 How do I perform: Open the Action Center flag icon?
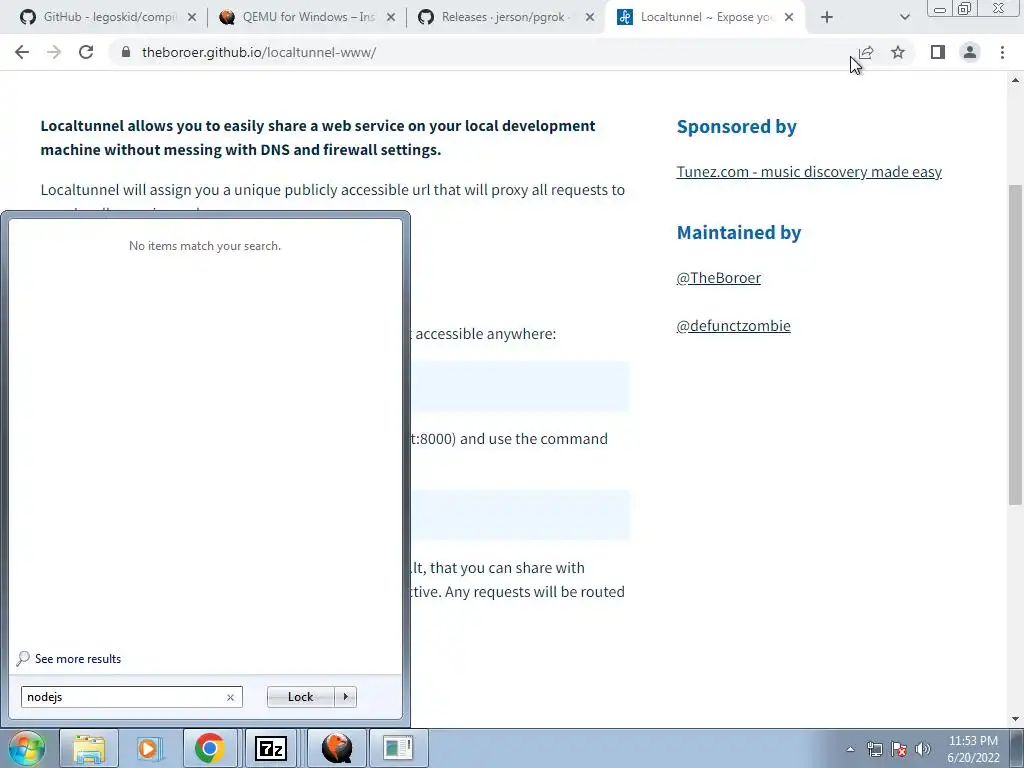pyautogui.click(x=899, y=749)
